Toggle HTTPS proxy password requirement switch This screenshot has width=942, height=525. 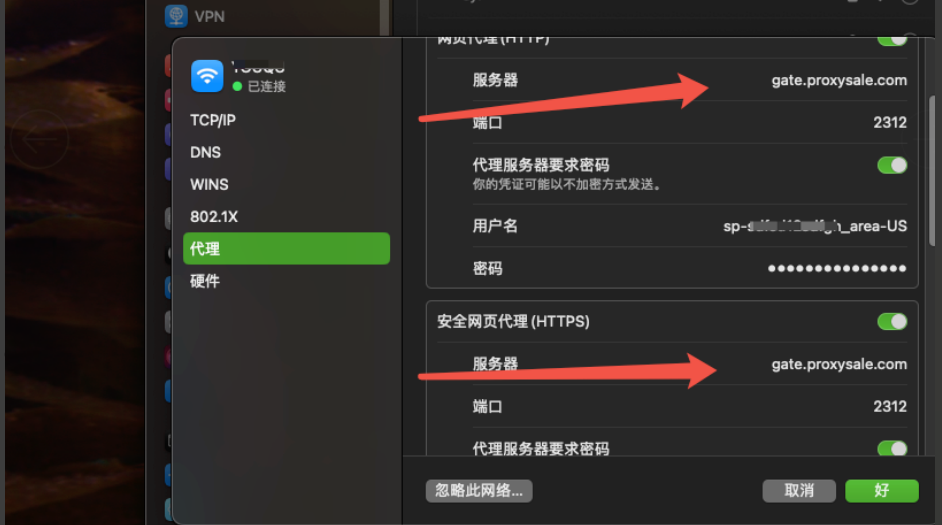pos(892,448)
